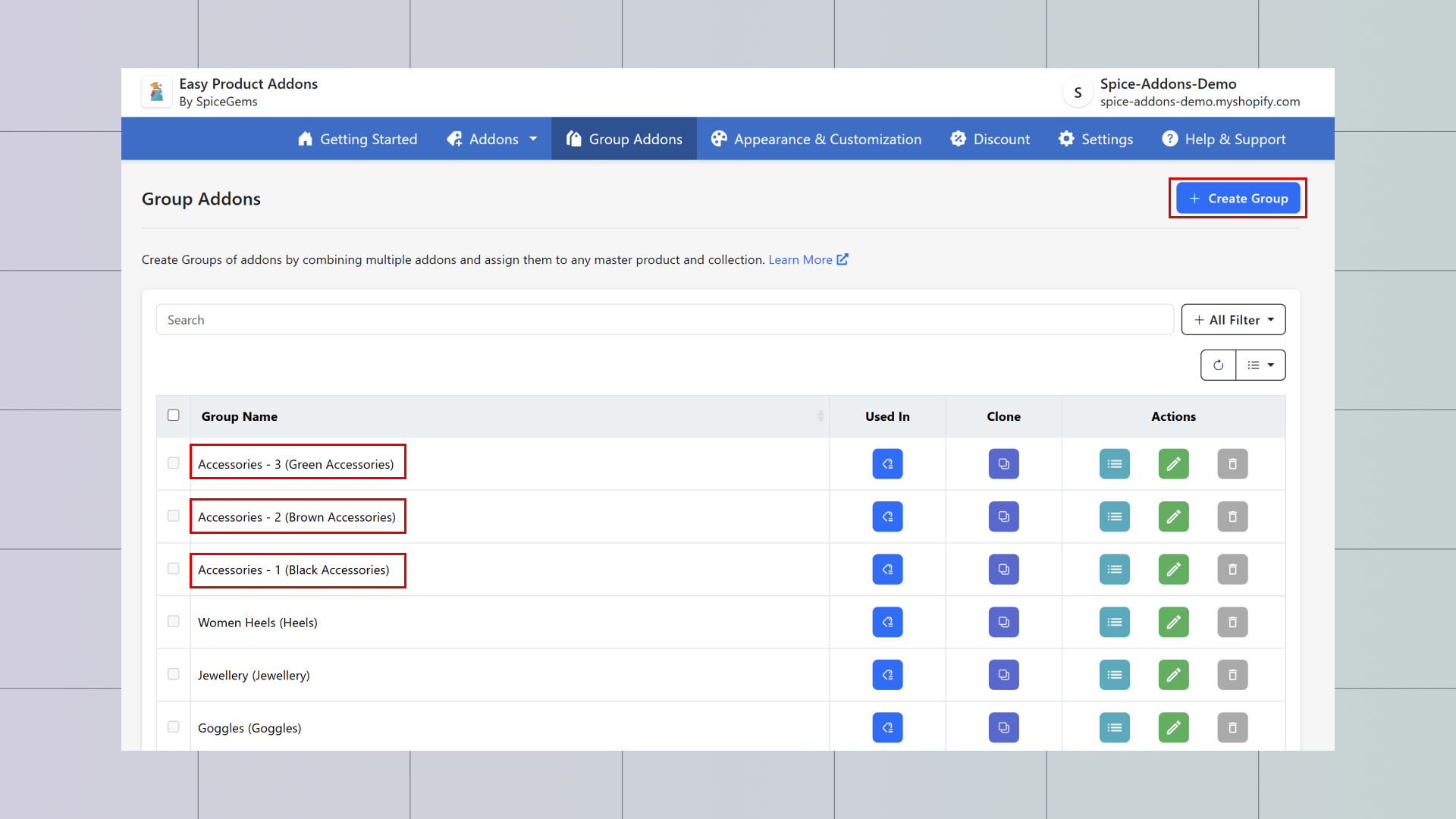Check the Women Heels row checkbox

[x=174, y=622]
